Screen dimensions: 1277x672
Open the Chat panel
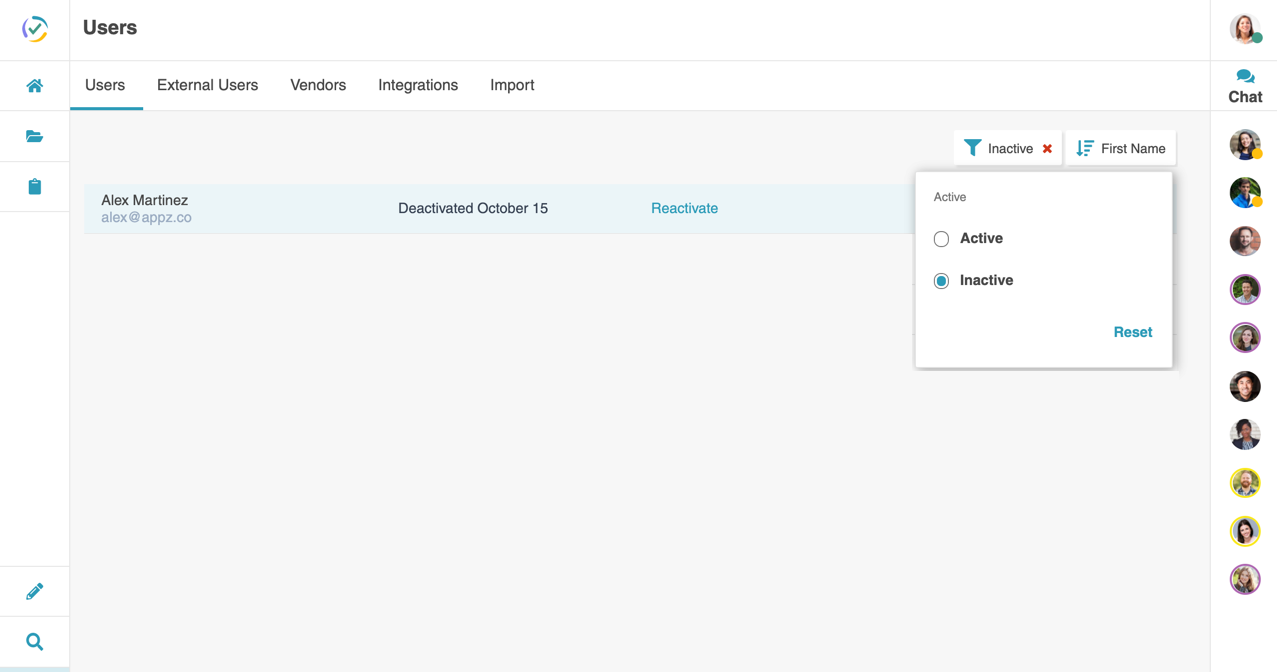(1244, 85)
